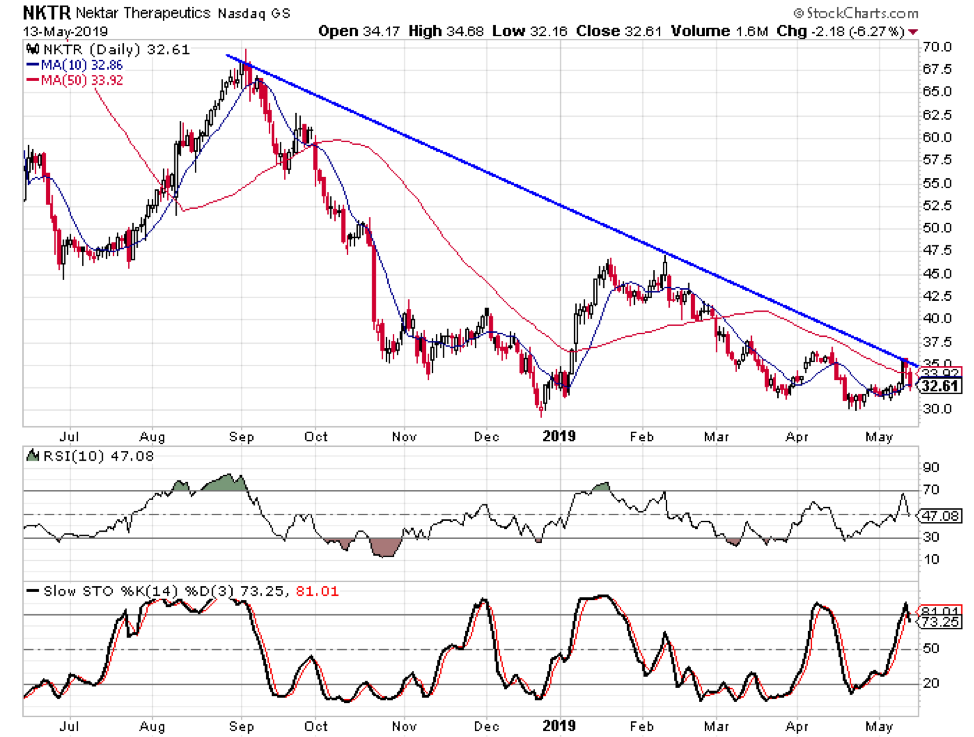
Task: Click the boxed 32.61 price tag on price axis
Action: coord(939,386)
